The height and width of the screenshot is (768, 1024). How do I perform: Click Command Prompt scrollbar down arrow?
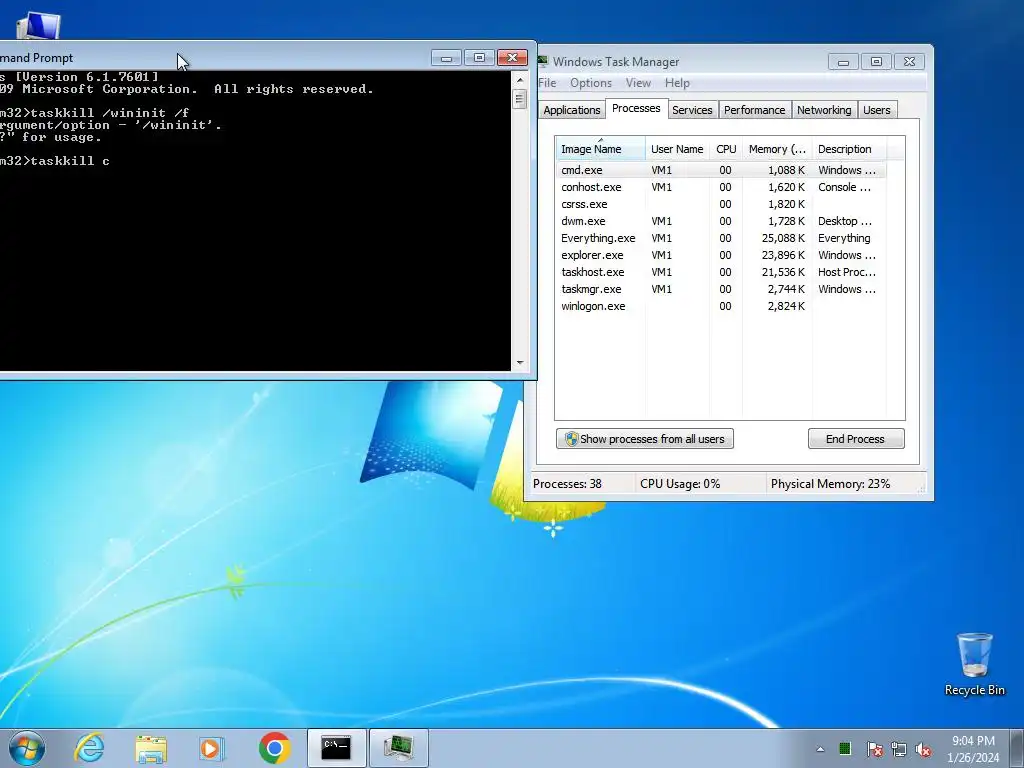tap(520, 362)
